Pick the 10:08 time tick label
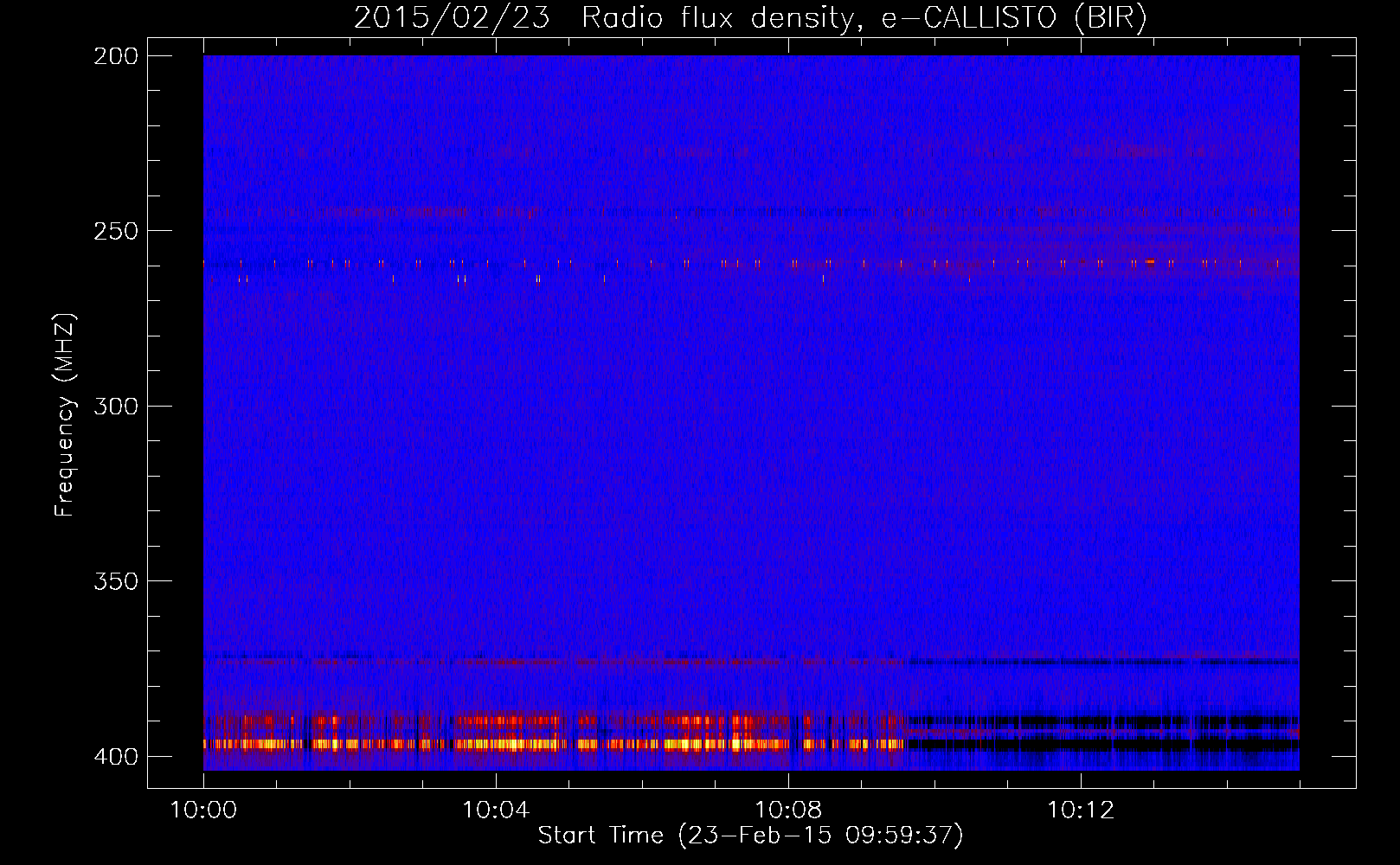 [788, 810]
